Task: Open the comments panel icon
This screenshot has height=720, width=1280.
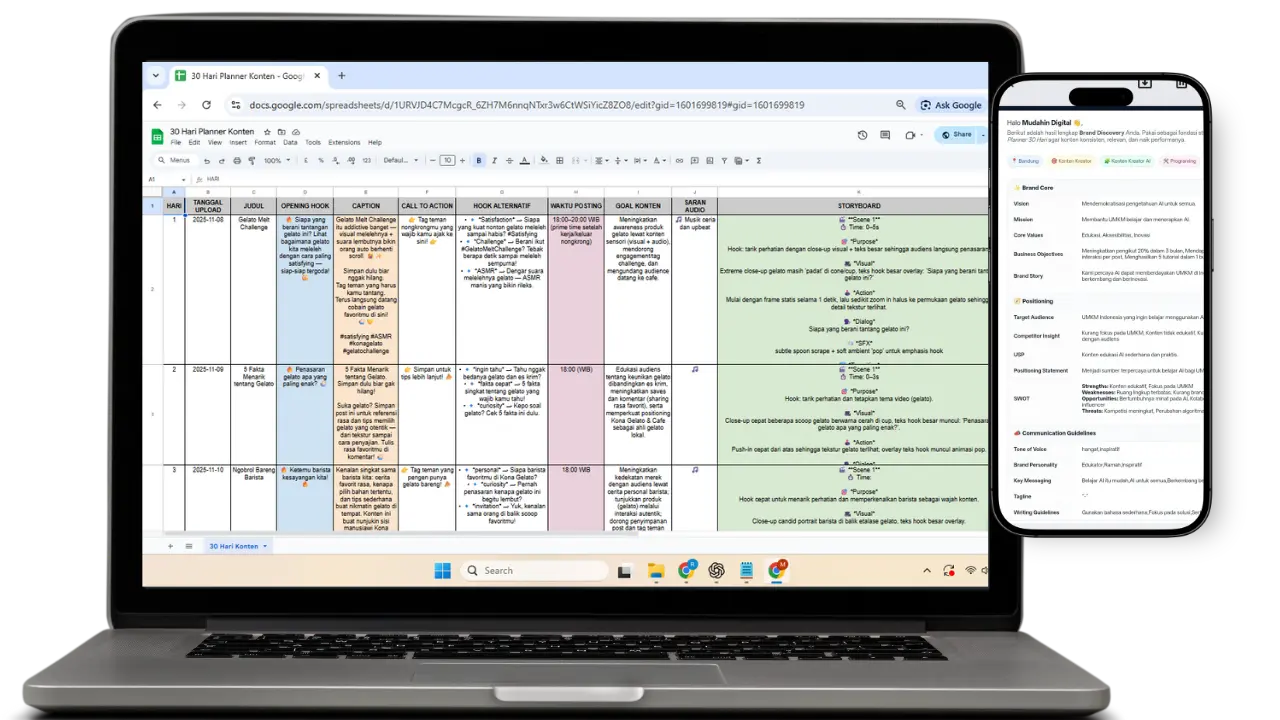Action: 886,134
